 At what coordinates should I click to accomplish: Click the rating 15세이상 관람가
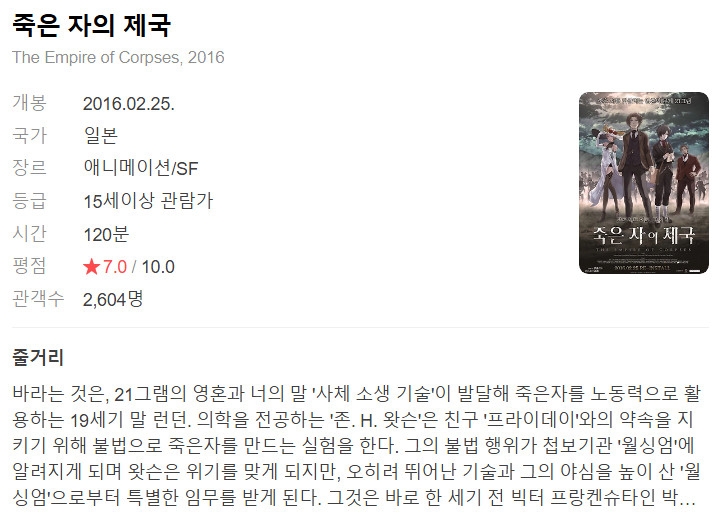tap(148, 201)
